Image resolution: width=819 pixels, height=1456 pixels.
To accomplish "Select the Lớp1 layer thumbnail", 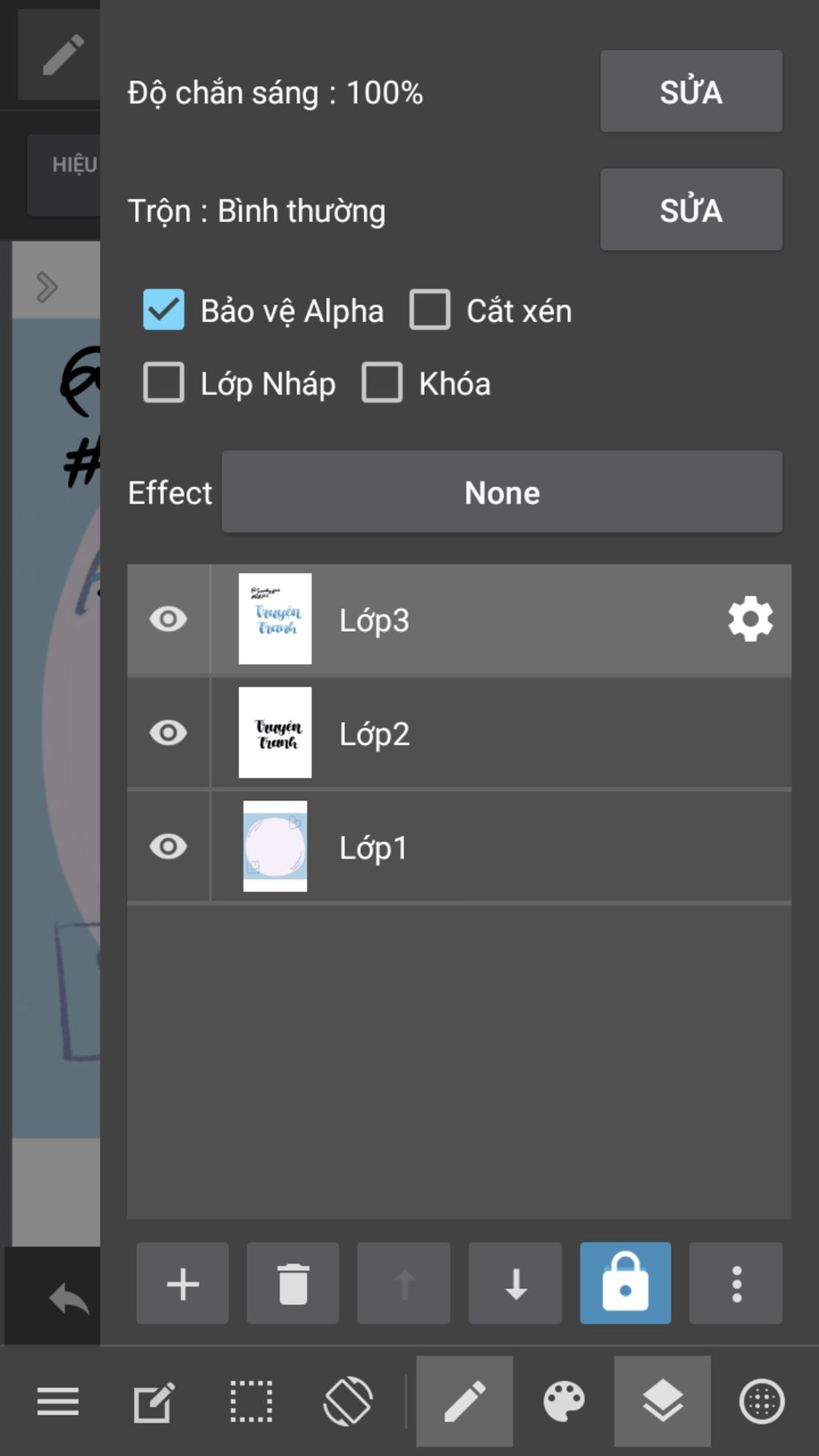I will point(275,846).
